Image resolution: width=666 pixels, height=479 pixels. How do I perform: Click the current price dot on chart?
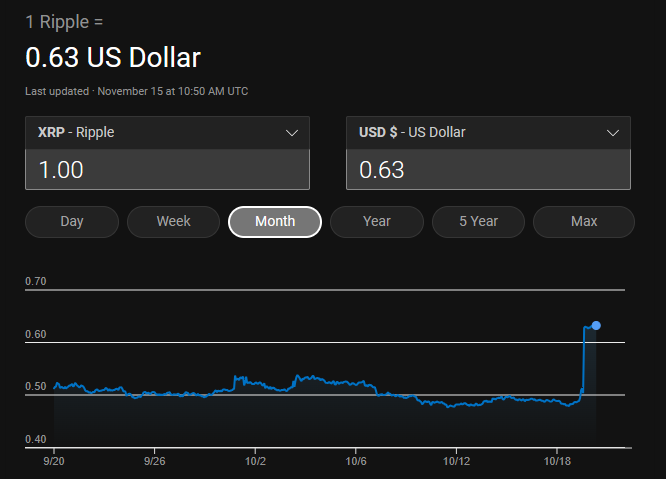coord(596,326)
